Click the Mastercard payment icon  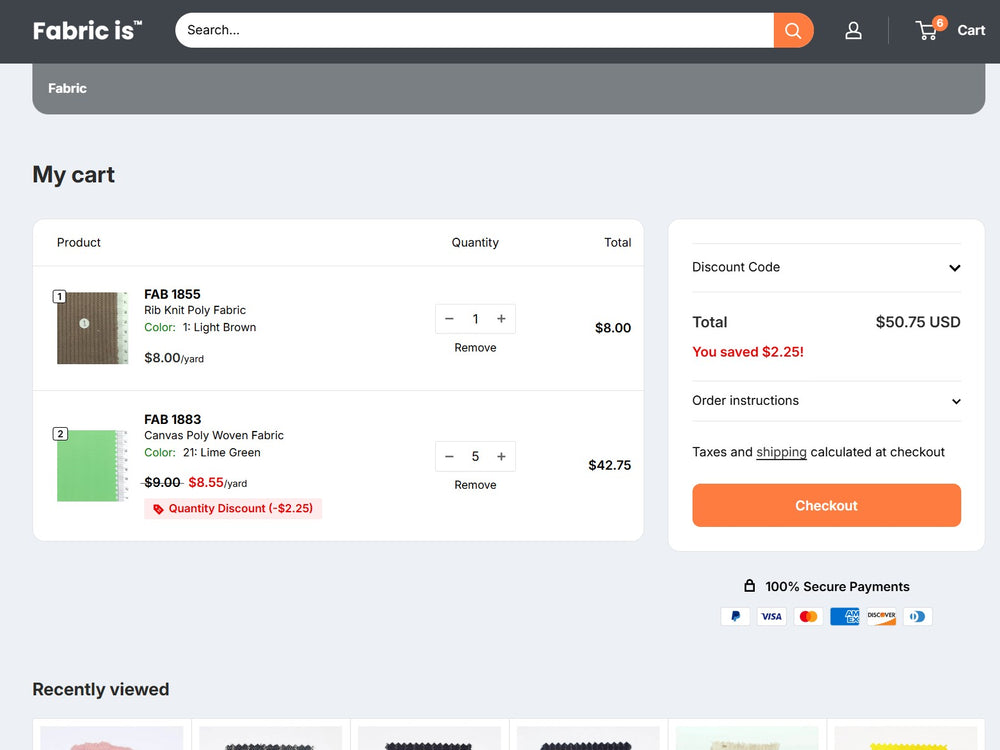pos(808,616)
